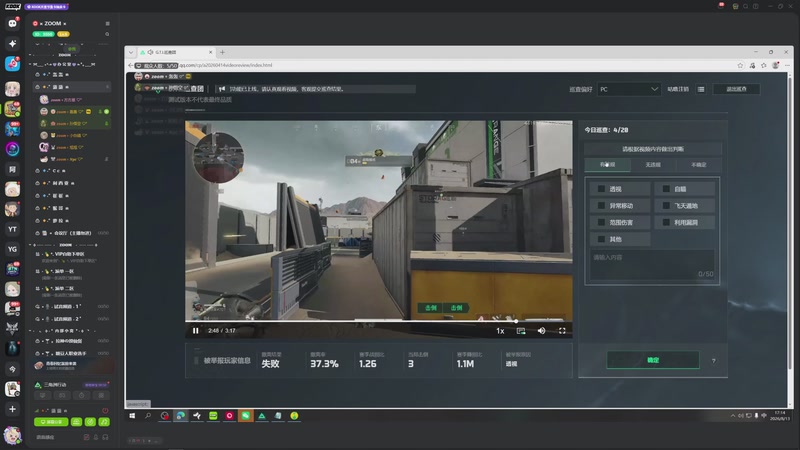The image size is (800, 450).
Task: Check the '其他' checkbox
Action: point(601,239)
